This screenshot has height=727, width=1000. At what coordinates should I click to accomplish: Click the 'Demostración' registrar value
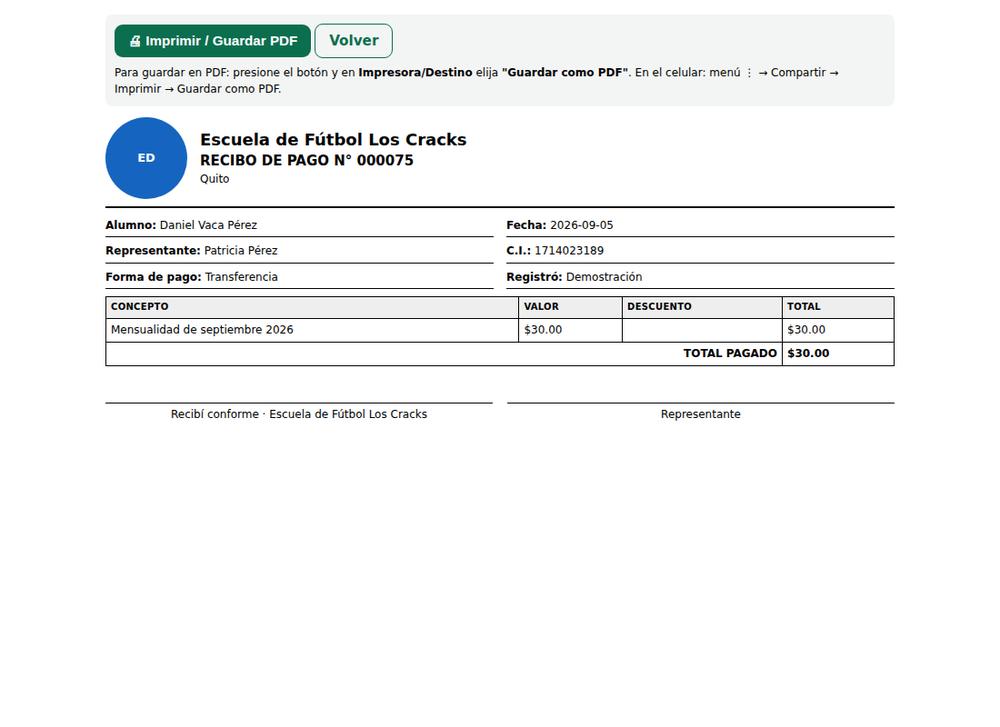coord(604,277)
